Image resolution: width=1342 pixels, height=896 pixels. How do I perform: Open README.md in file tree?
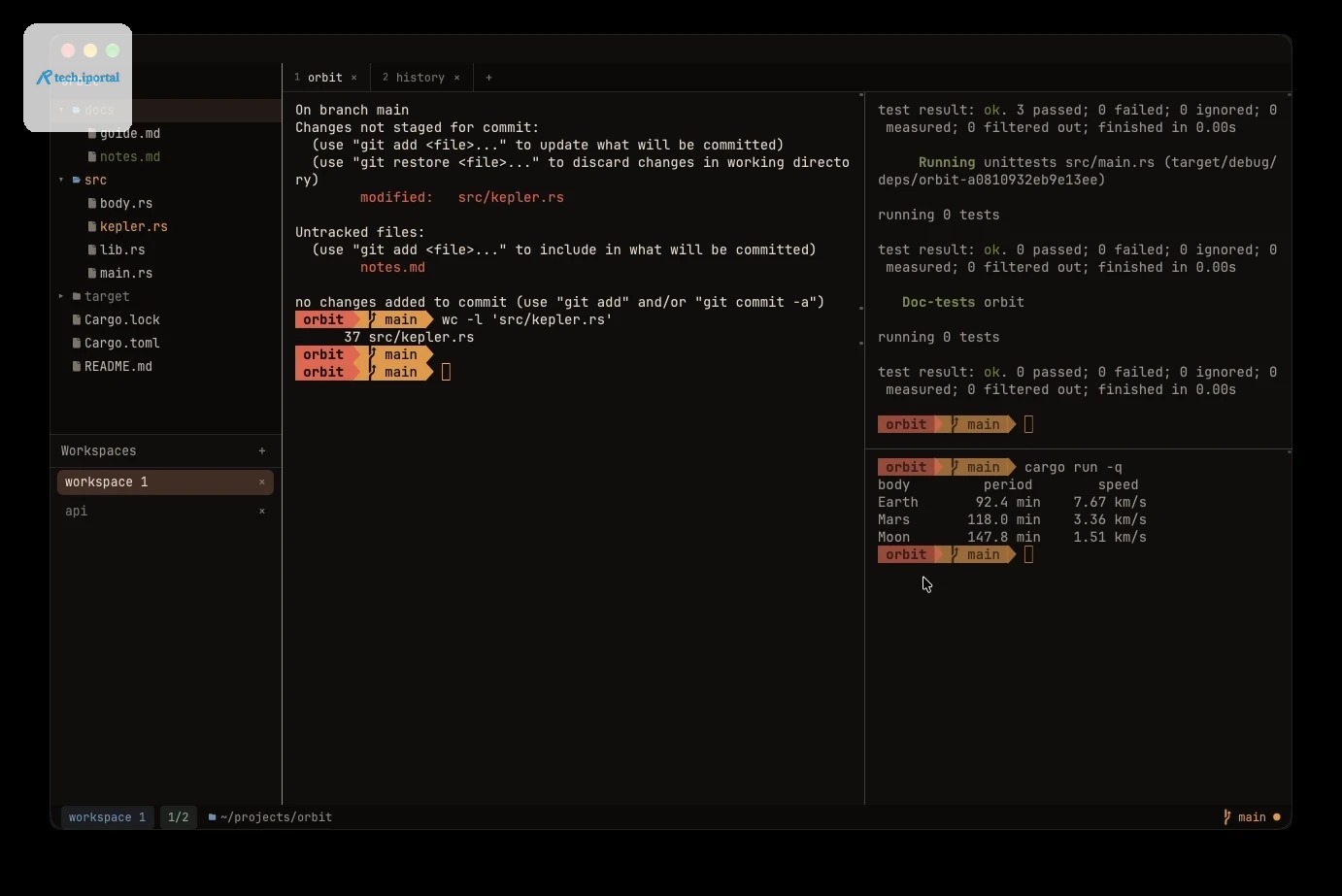coord(118,366)
